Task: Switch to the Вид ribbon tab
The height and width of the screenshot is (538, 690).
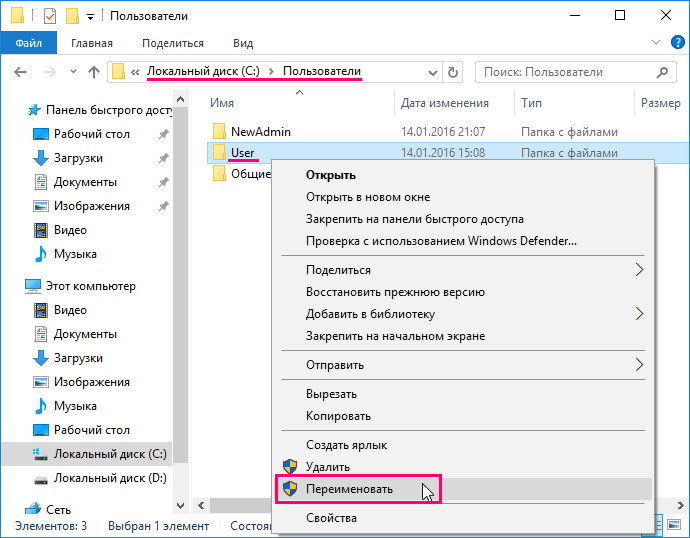Action: 243,43
